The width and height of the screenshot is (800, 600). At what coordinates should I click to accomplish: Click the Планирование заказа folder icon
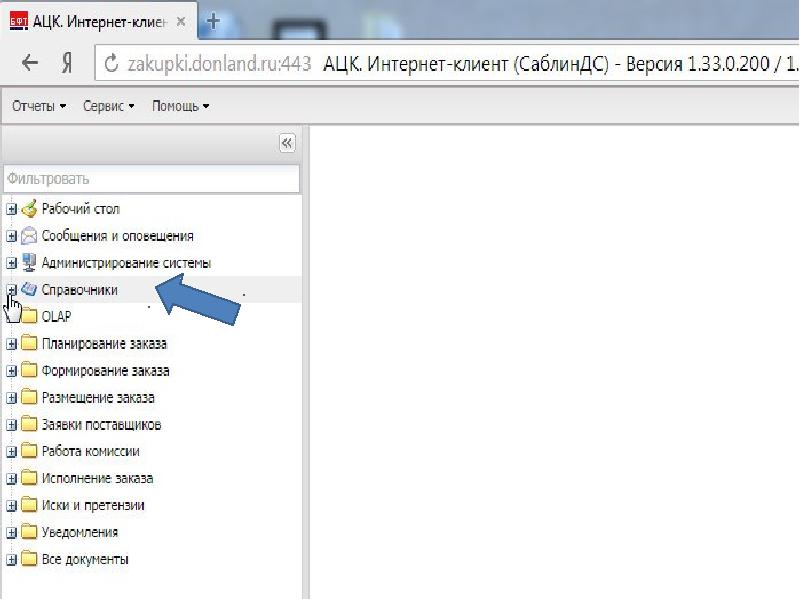[x=30, y=343]
